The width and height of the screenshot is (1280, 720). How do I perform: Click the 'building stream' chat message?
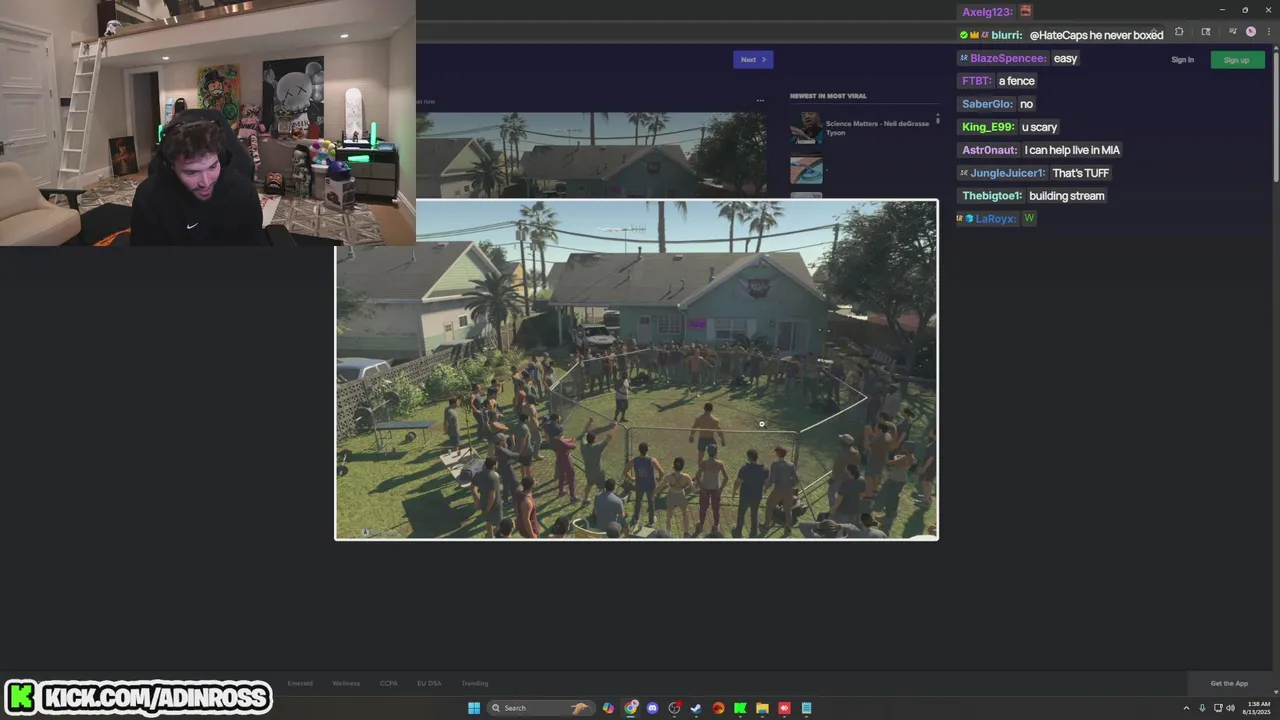[1067, 196]
